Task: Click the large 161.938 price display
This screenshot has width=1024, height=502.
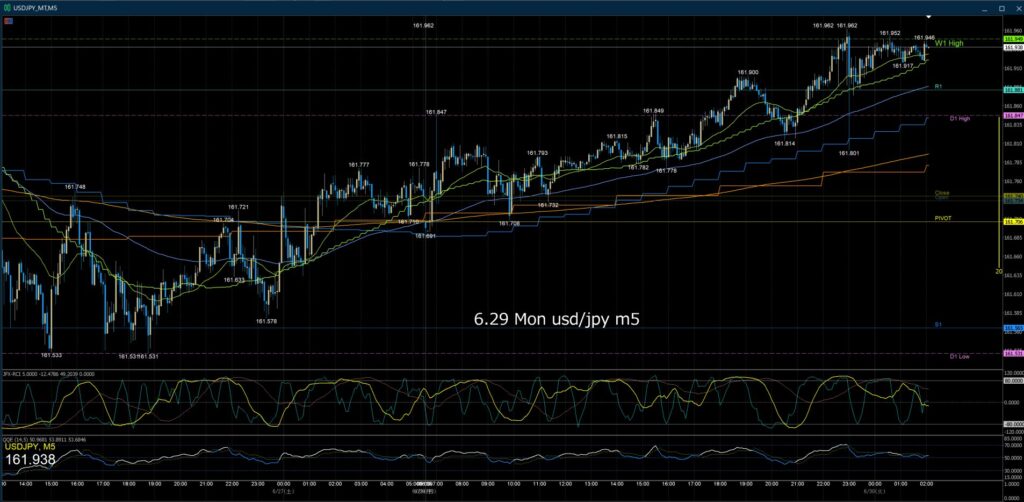Action: click(30, 460)
